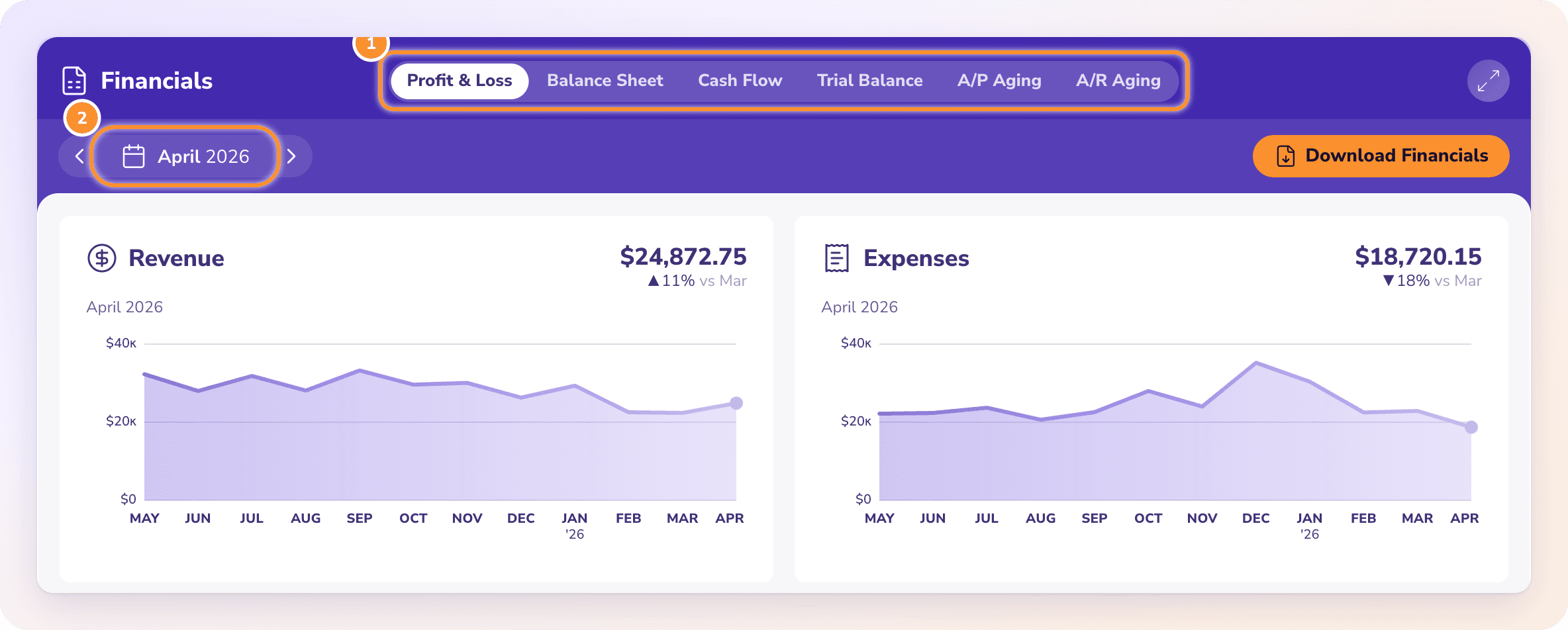Click the Expenses receipt icon
The width and height of the screenshot is (1568, 630).
837,258
